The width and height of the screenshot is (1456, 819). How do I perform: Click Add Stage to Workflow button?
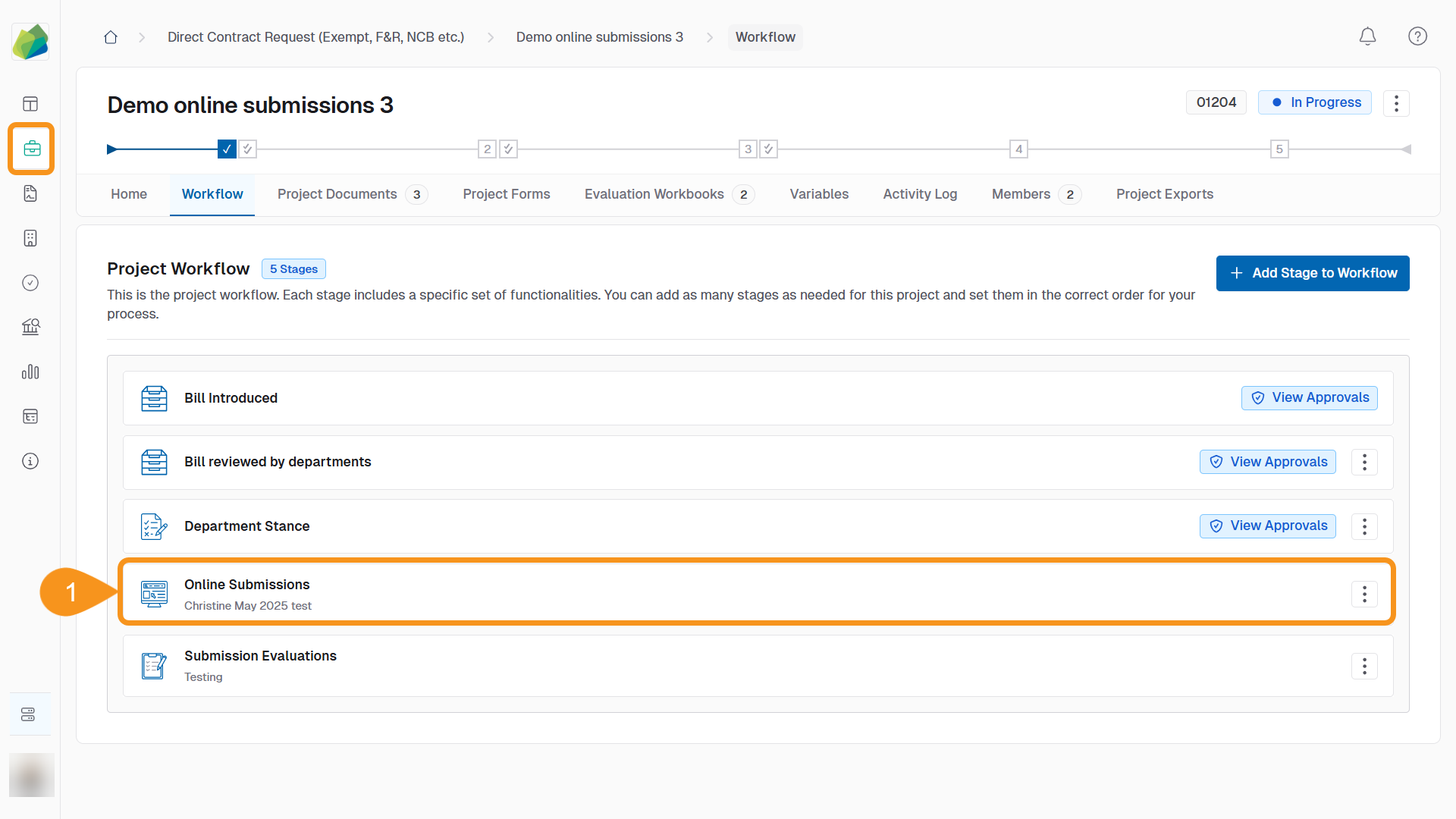[1313, 273]
